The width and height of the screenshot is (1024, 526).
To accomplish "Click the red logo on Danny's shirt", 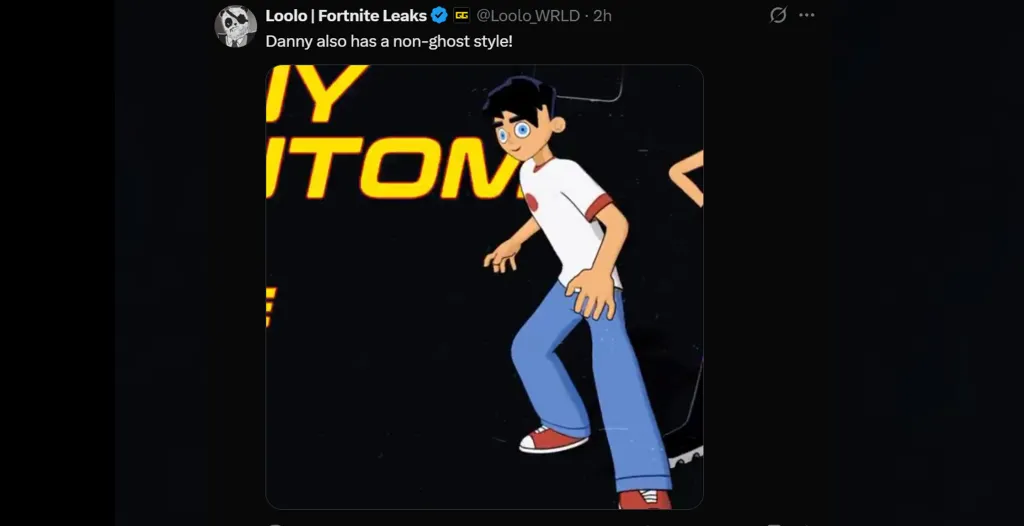I will [531, 201].
